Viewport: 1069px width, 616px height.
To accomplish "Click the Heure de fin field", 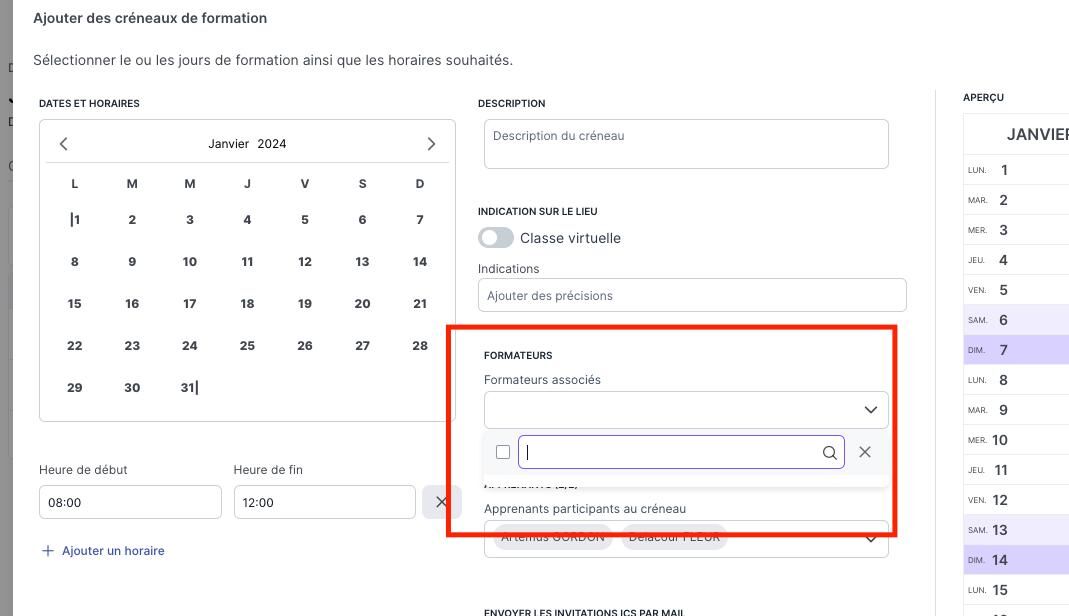I will [324, 502].
